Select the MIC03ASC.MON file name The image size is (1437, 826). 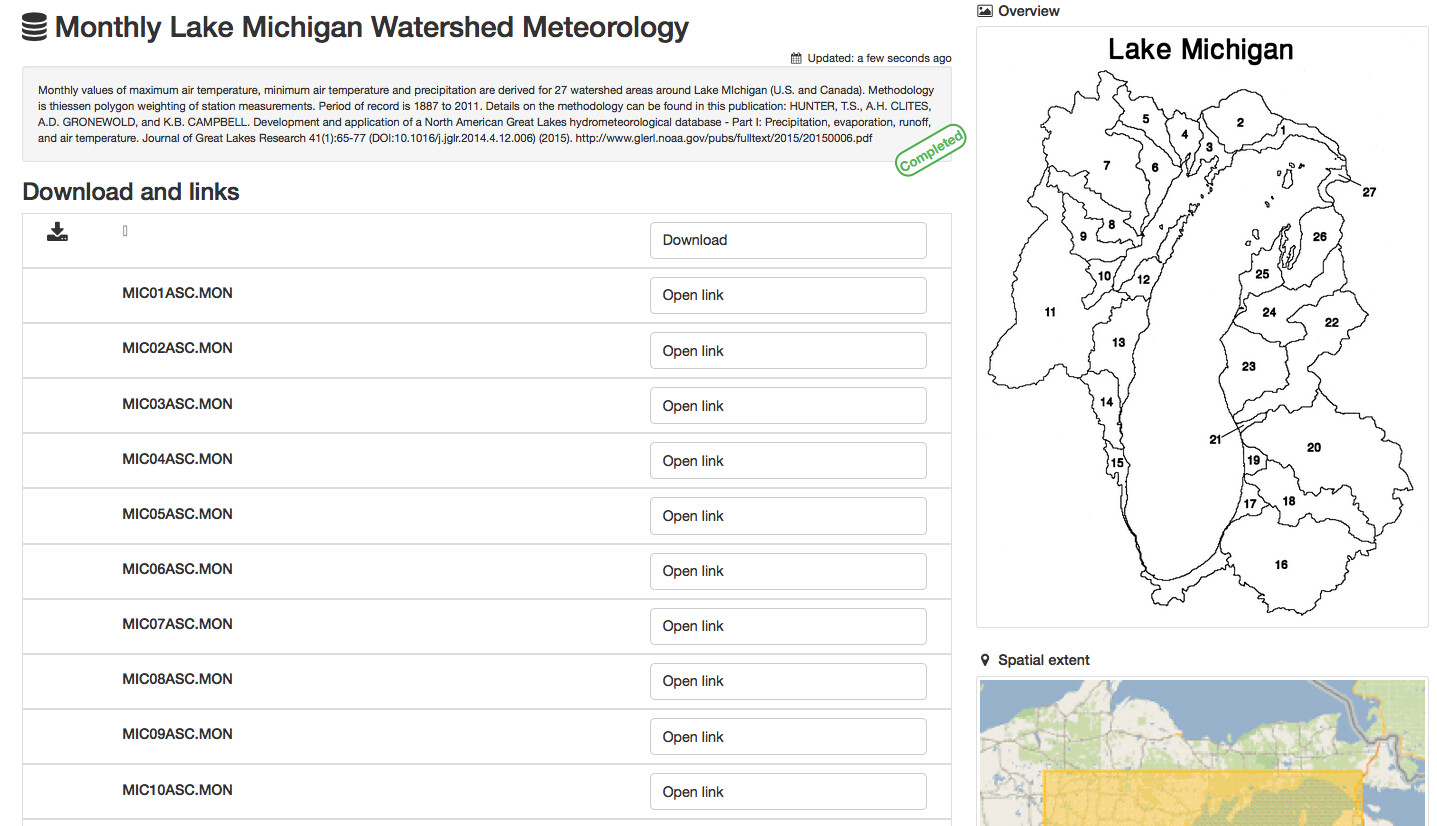tap(177, 404)
